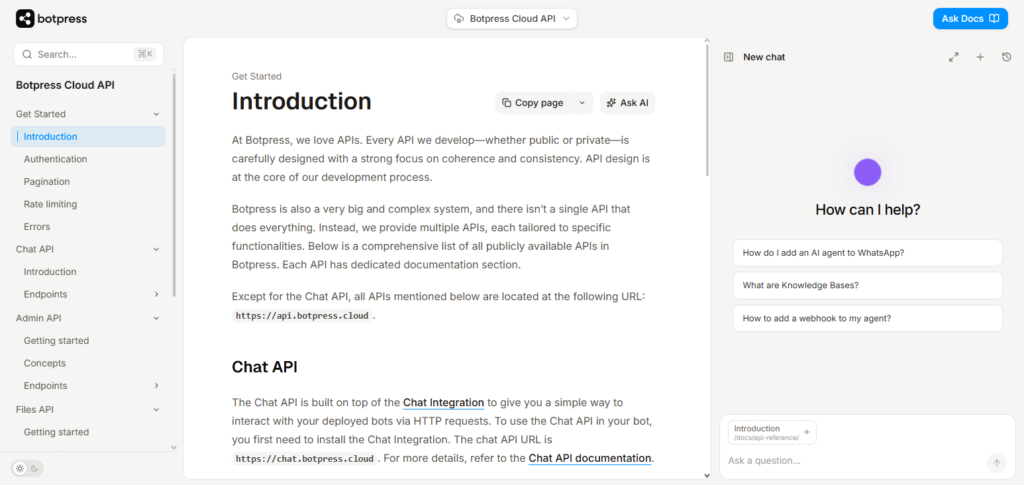Collapse the Files API section

156,410
